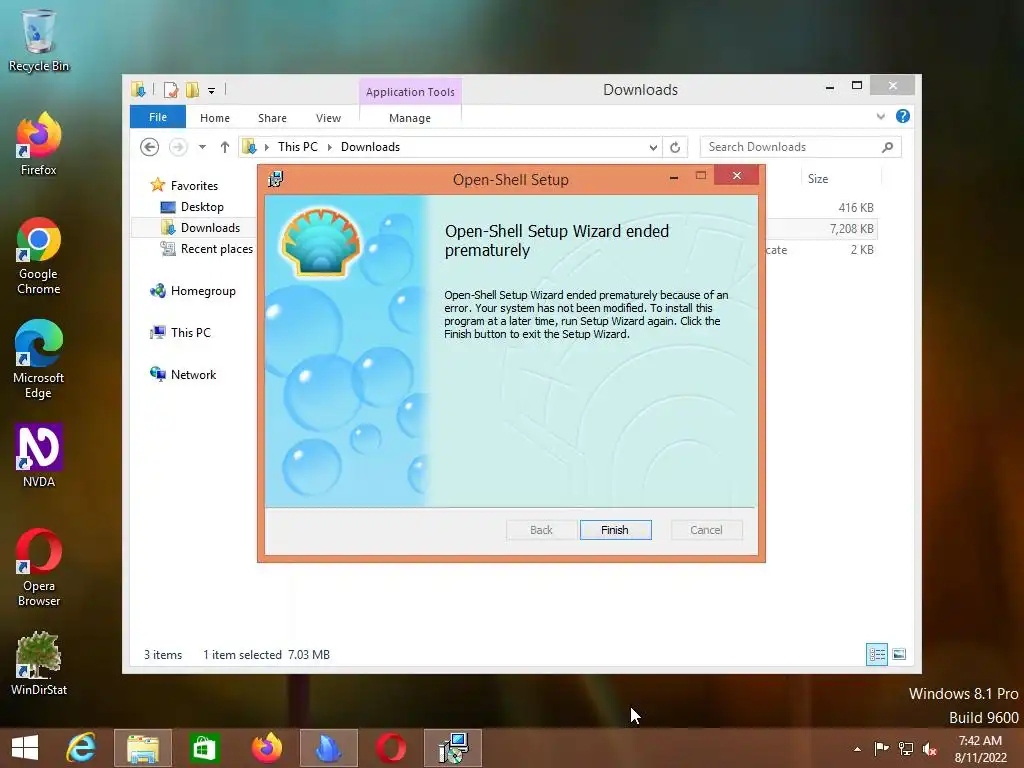Click Finish in Open-Shell Setup
Image resolution: width=1024 pixels, height=768 pixels.
(615, 530)
